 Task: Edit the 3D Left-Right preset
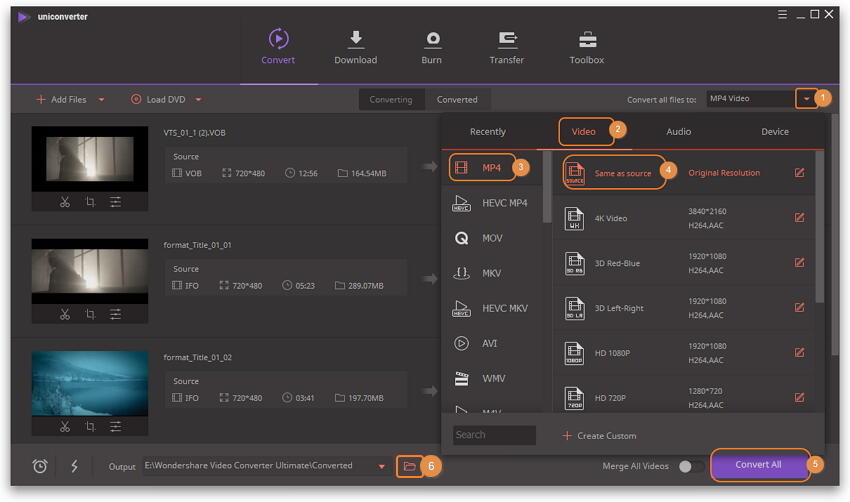pos(799,307)
